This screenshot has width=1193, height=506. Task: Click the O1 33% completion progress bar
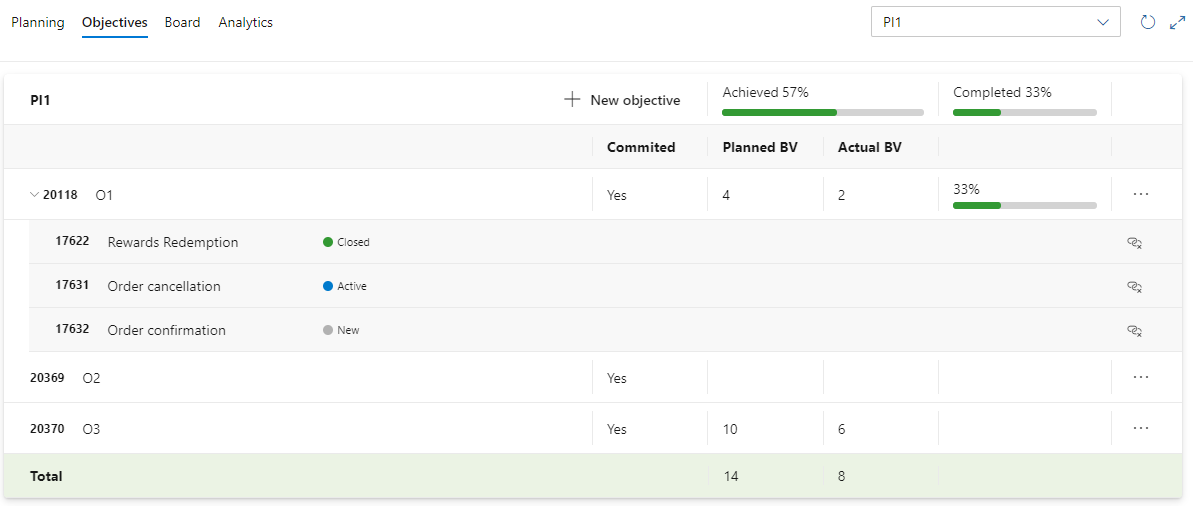tap(1025, 205)
